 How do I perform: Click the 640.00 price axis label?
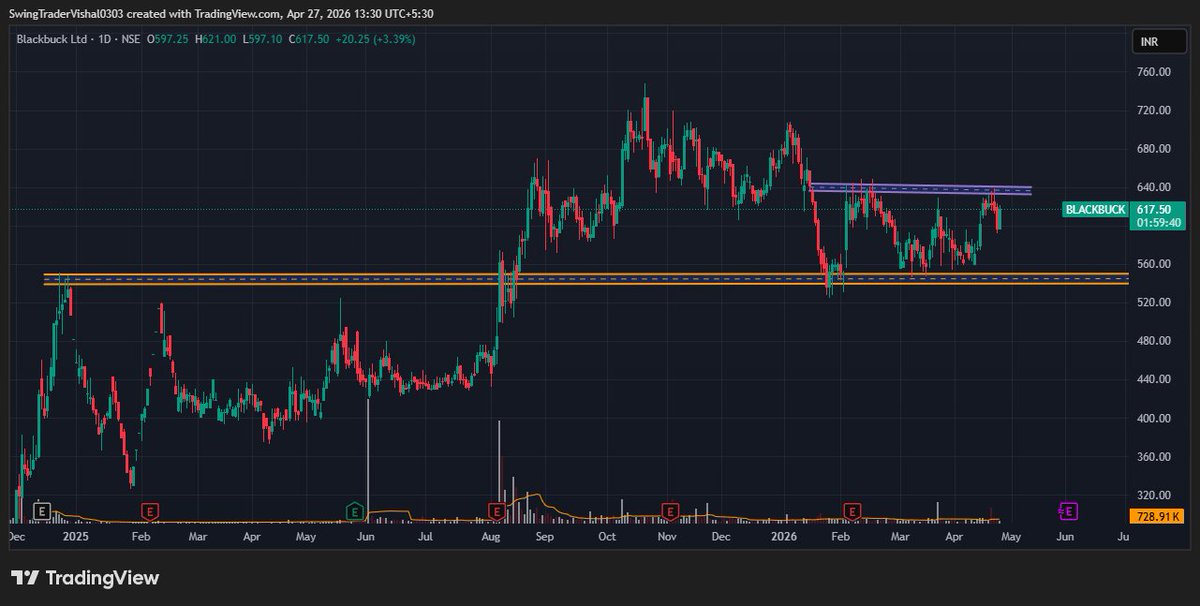[1153, 187]
